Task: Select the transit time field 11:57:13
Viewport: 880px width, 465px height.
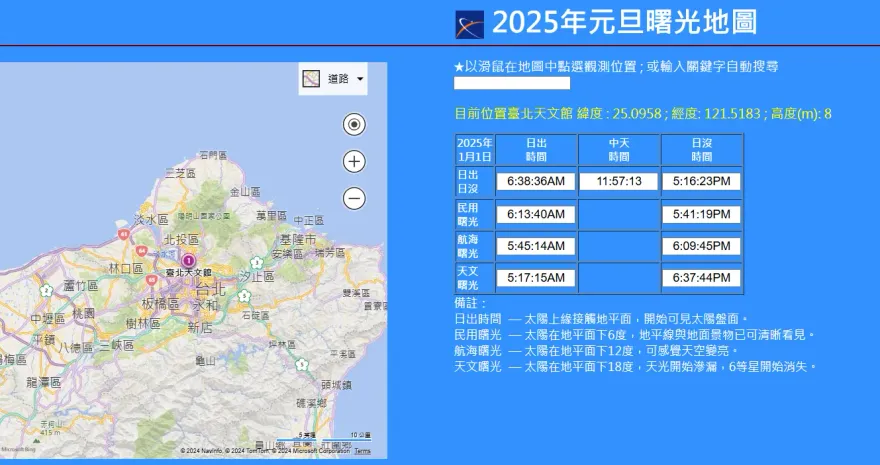Action: 618,181
